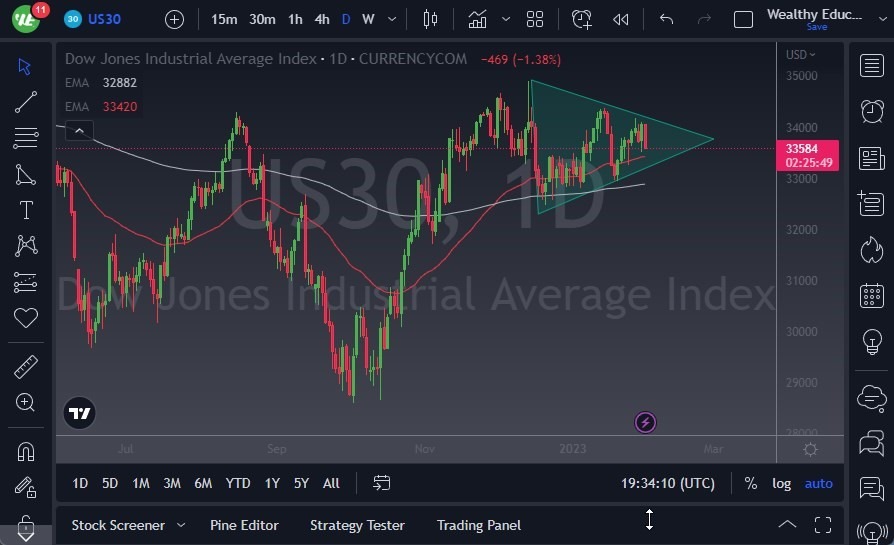894x545 pixels.
Task: Expand the indicator templates dropdown arrow
Action: (x=506, y=19)
